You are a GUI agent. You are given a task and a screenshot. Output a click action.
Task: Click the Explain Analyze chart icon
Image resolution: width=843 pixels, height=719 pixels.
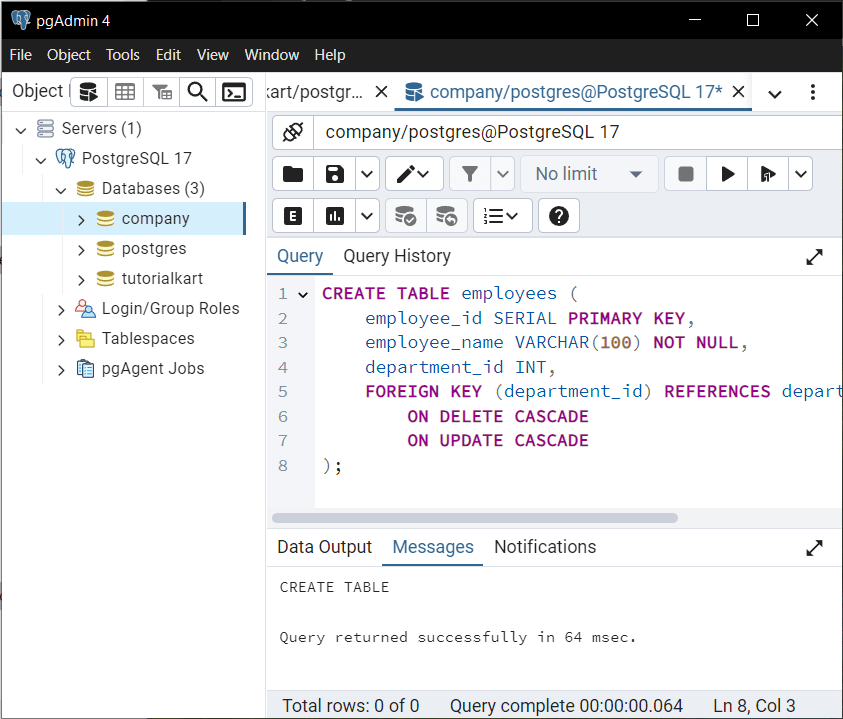334,216
